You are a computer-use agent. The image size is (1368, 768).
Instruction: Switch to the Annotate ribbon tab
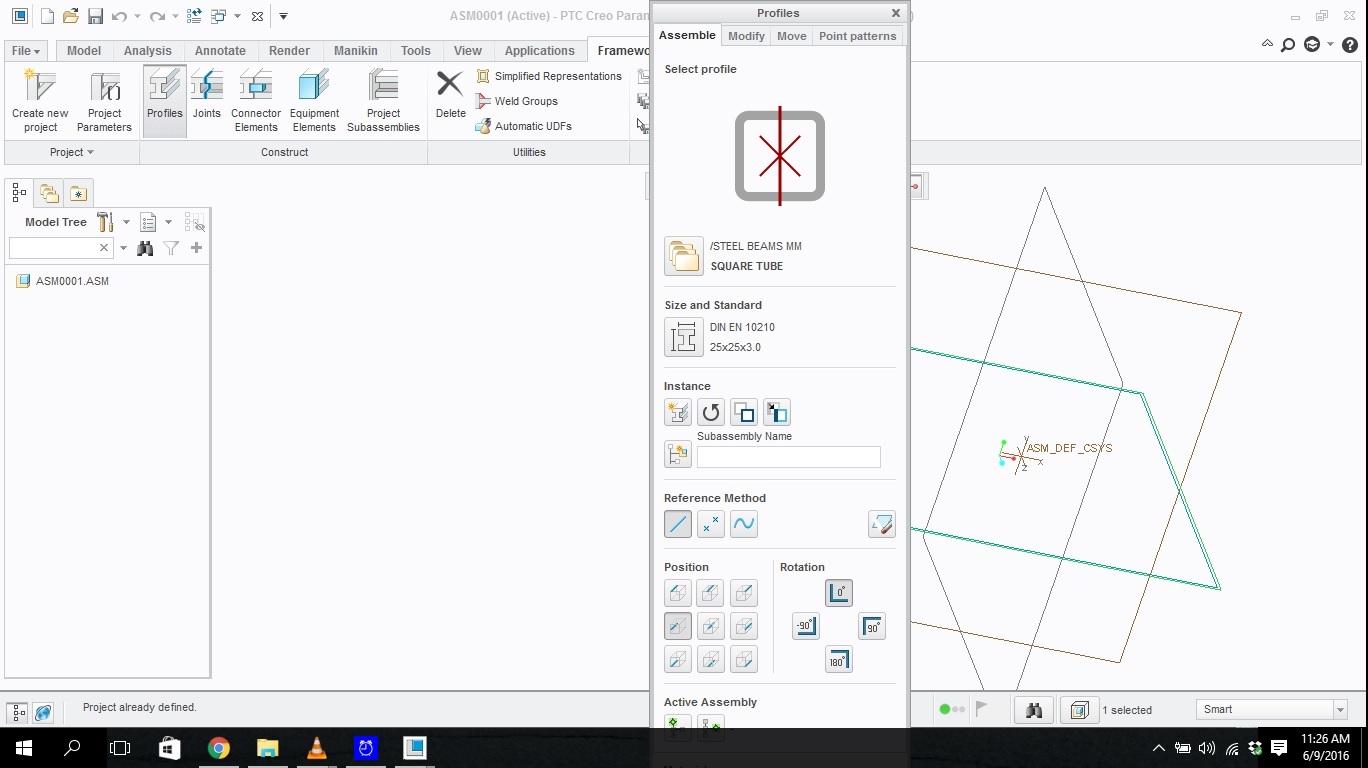point(220,51)
